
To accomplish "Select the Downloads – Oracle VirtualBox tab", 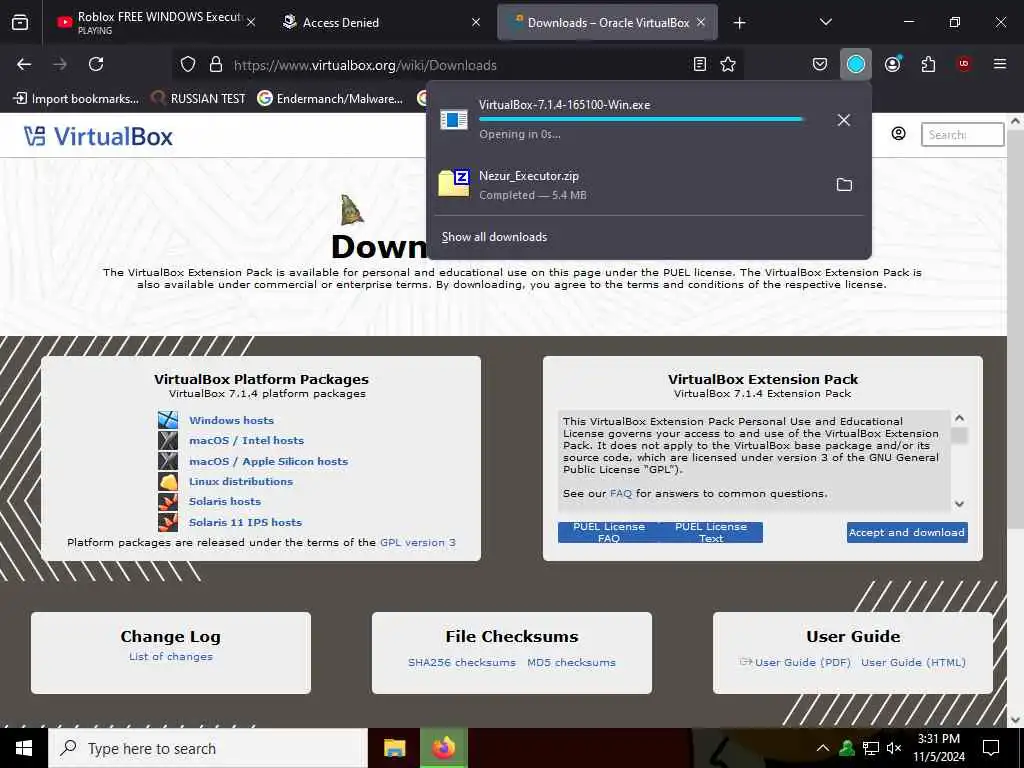I will [x=607, y=23].
